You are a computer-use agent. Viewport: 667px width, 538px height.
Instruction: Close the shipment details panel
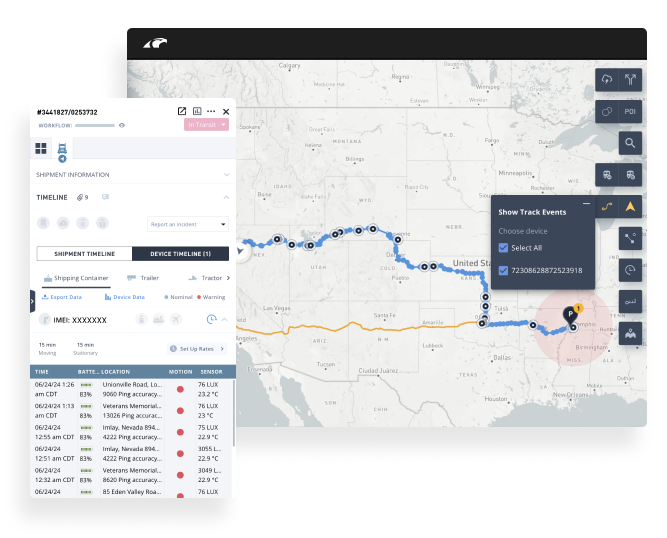click(x=226, y=111)
